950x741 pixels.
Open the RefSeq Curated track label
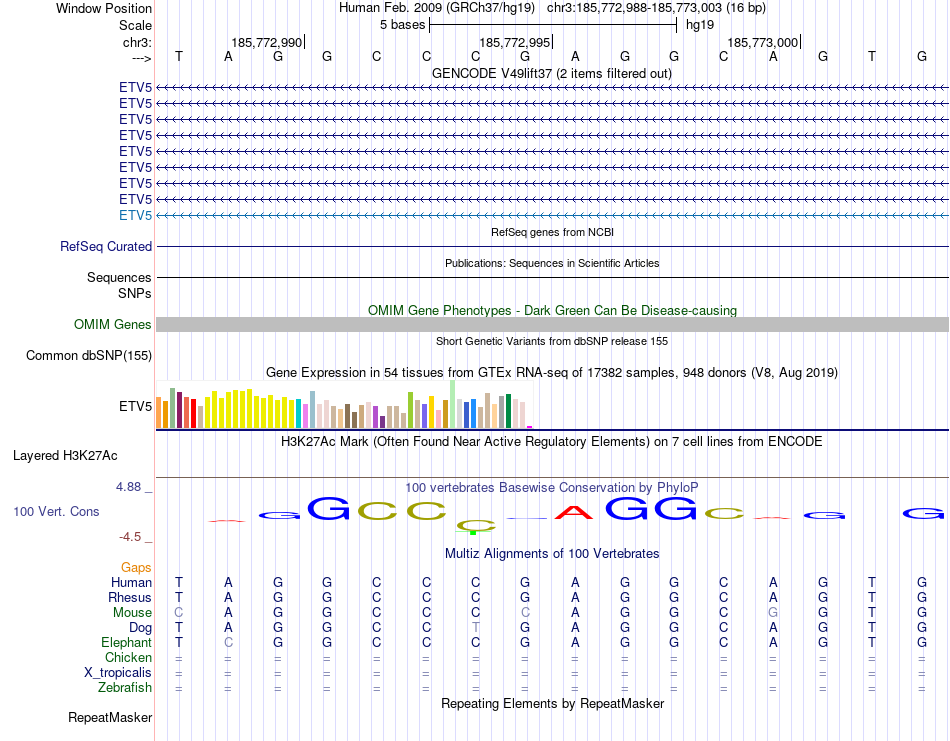106,247
